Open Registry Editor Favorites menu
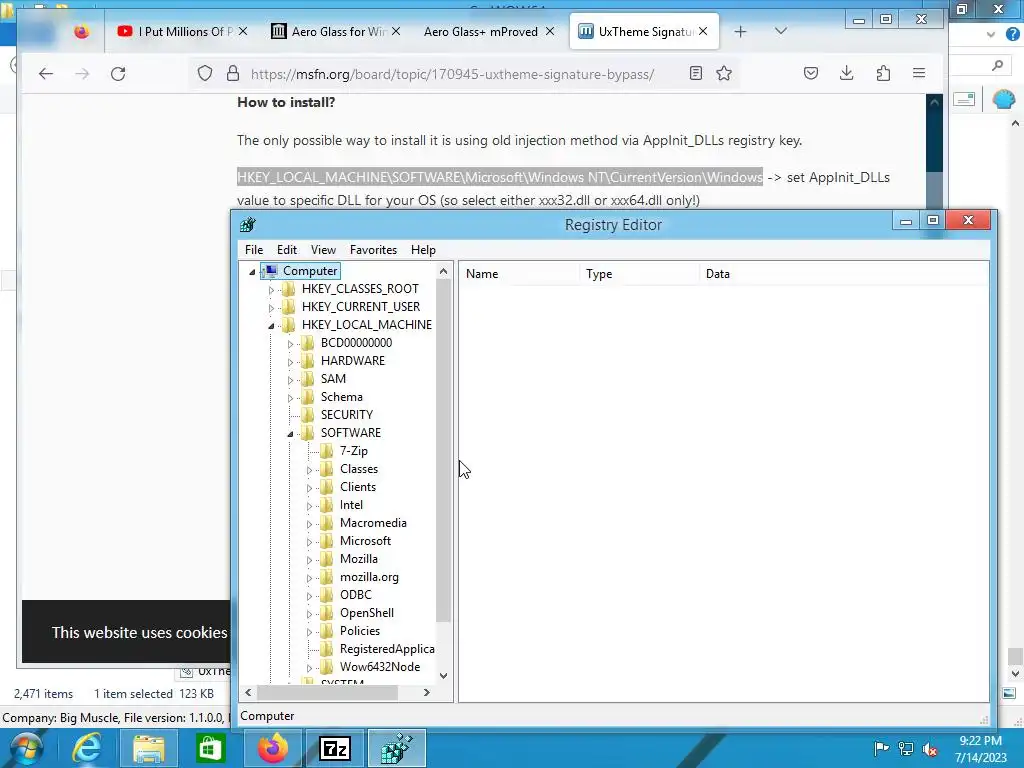1024x768 pixels. coord(374,250)
